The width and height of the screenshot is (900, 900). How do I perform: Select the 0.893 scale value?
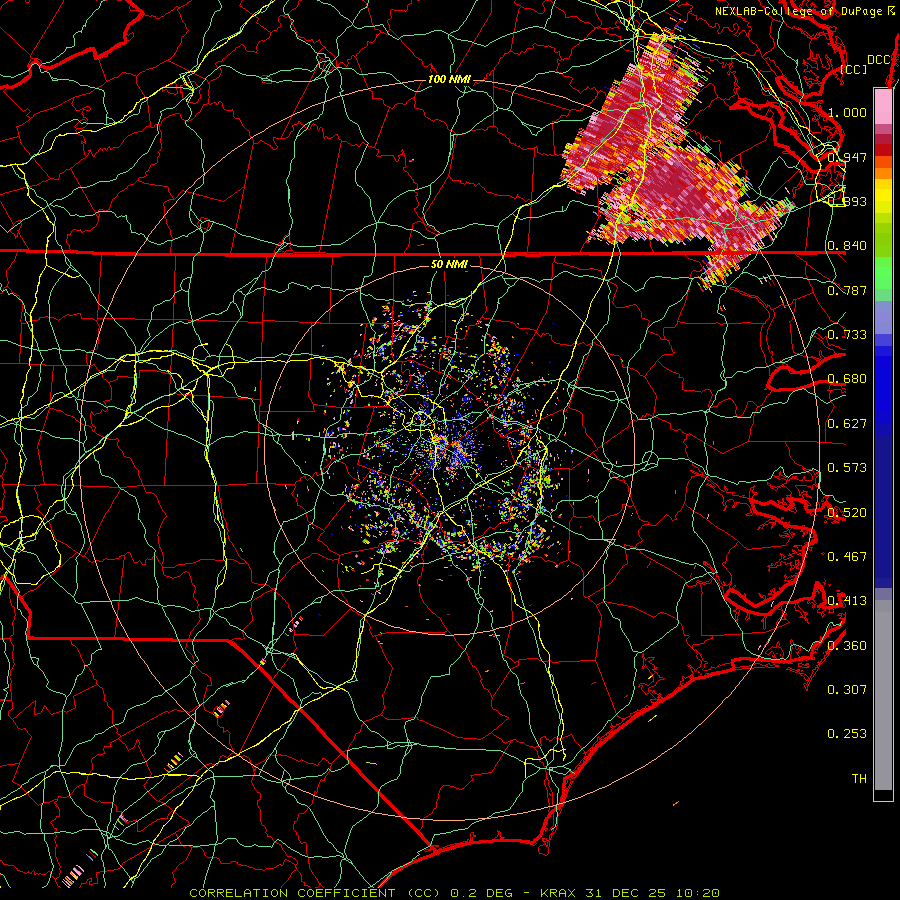pyautogui.click(x=847, y=201)
